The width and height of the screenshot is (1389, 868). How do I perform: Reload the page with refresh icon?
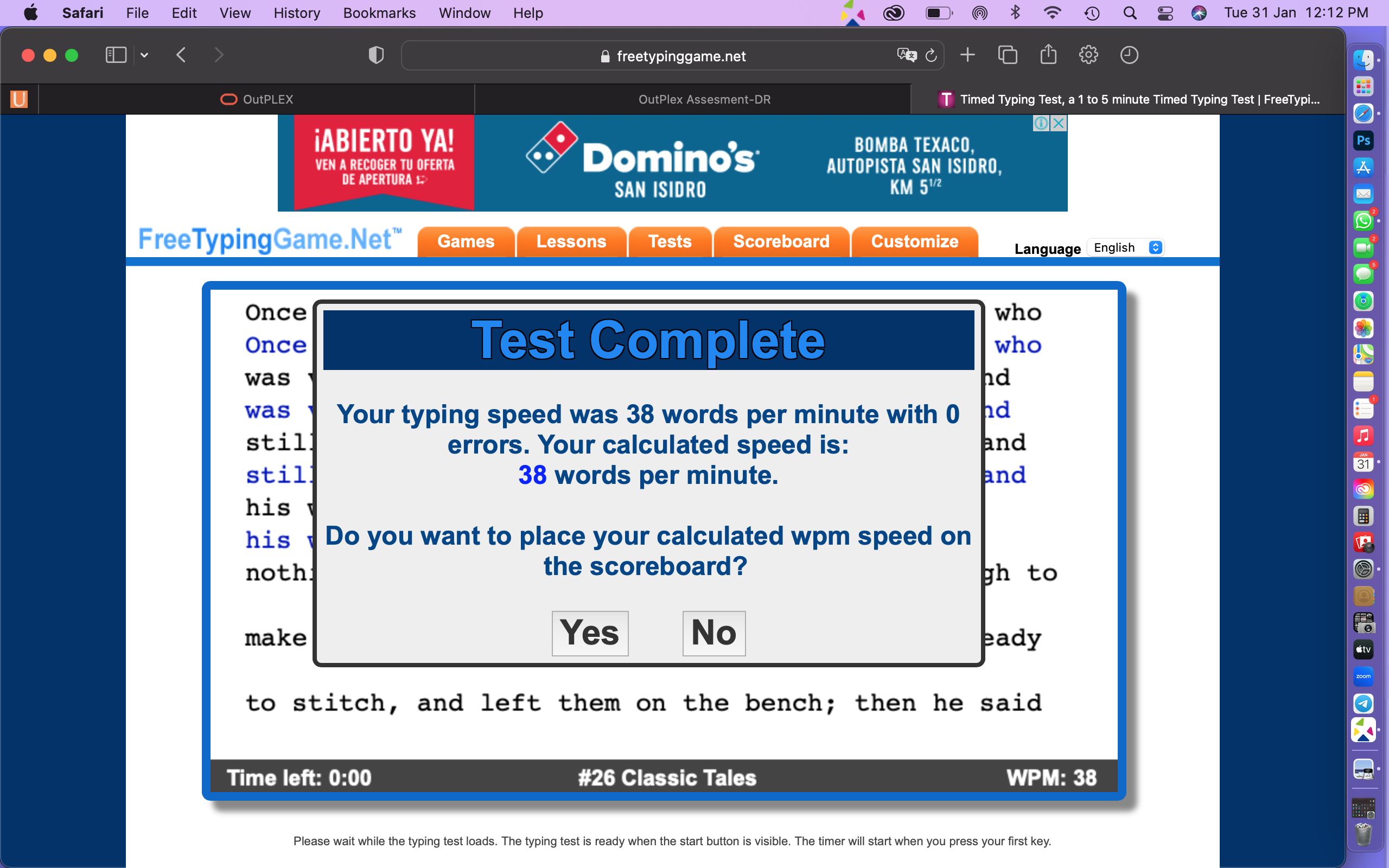pyautogui.click(x=932, y=55)
